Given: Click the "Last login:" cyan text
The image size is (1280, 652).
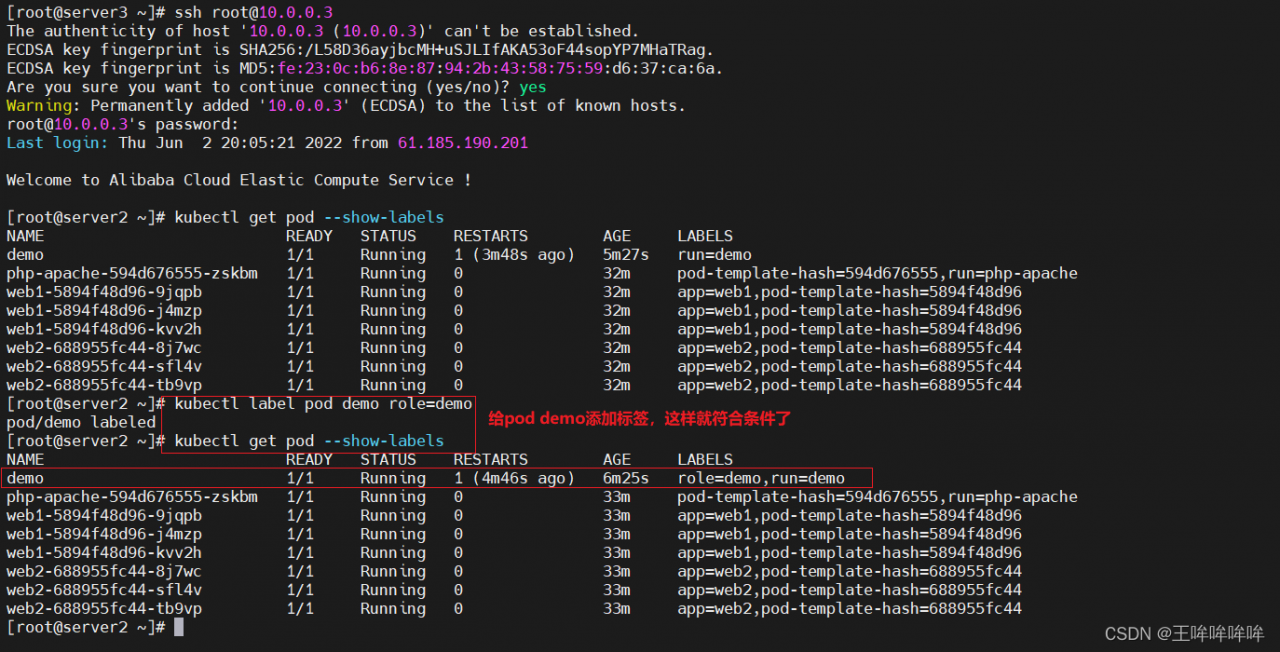Looking at the screenshot, I should click(58, 143).
